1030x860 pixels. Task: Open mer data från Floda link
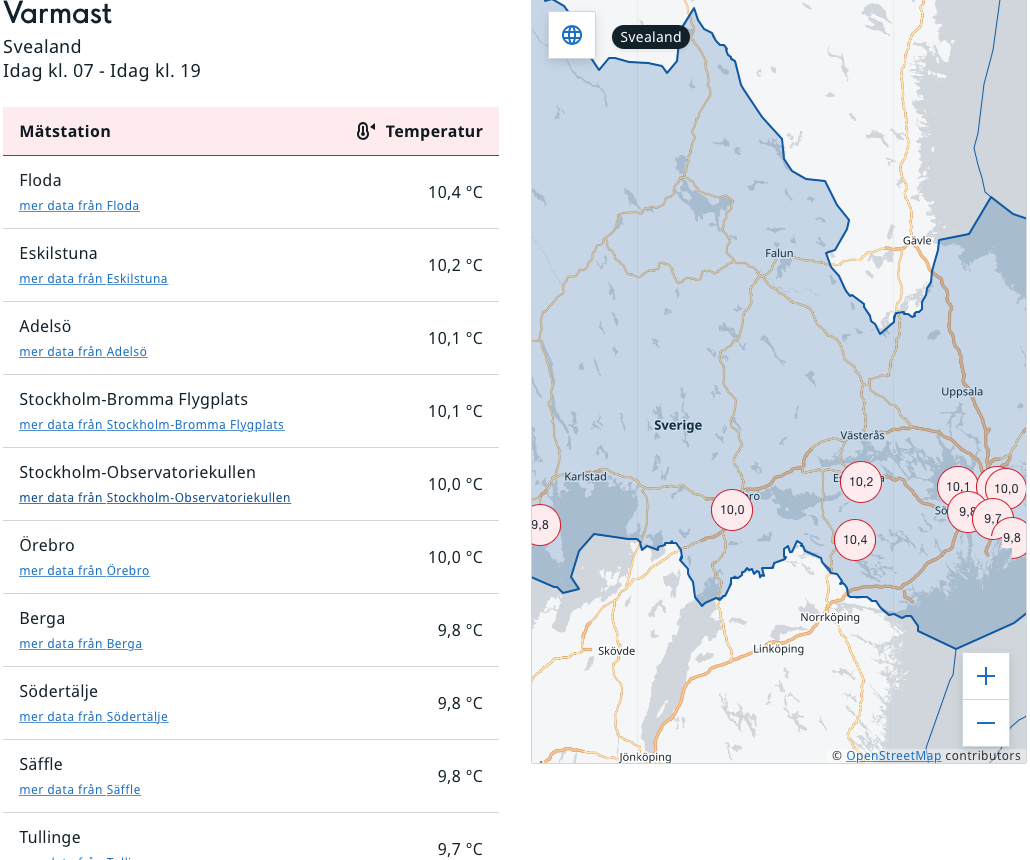(x=79, y=206)
